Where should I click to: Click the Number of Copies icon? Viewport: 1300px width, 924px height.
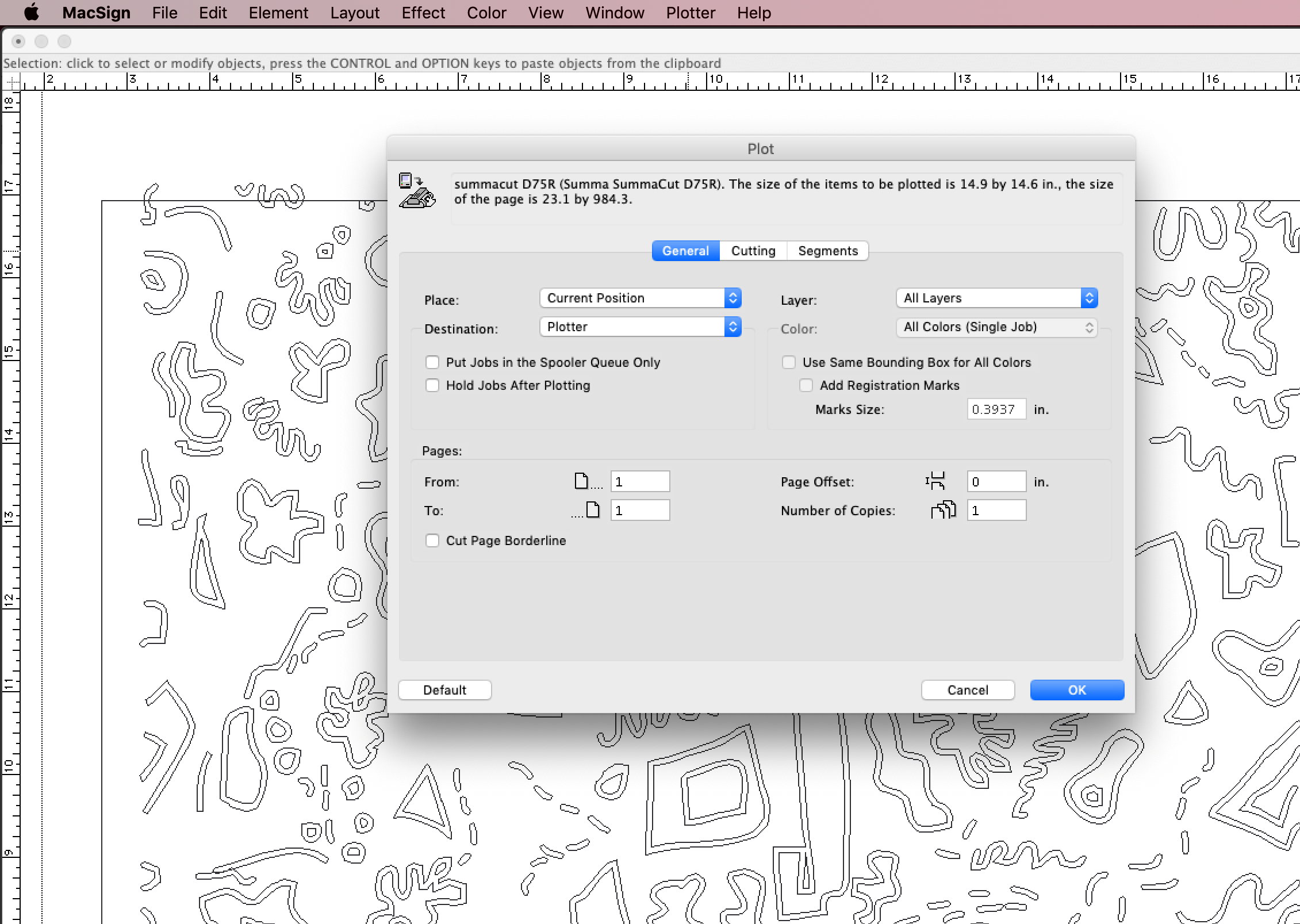pyautogui.click(x=943, y=509)
